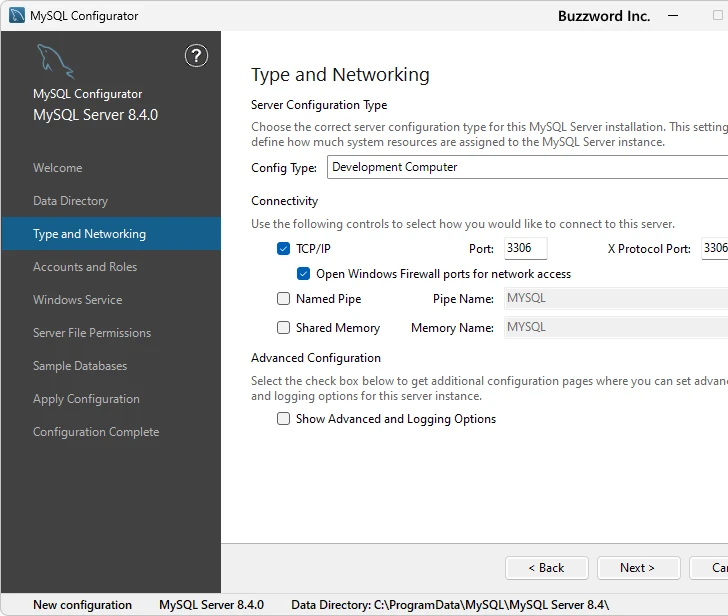Click the Buzzword Inc. title text
This screenshot has width=728, height=616.
click(x=604, y=16)
